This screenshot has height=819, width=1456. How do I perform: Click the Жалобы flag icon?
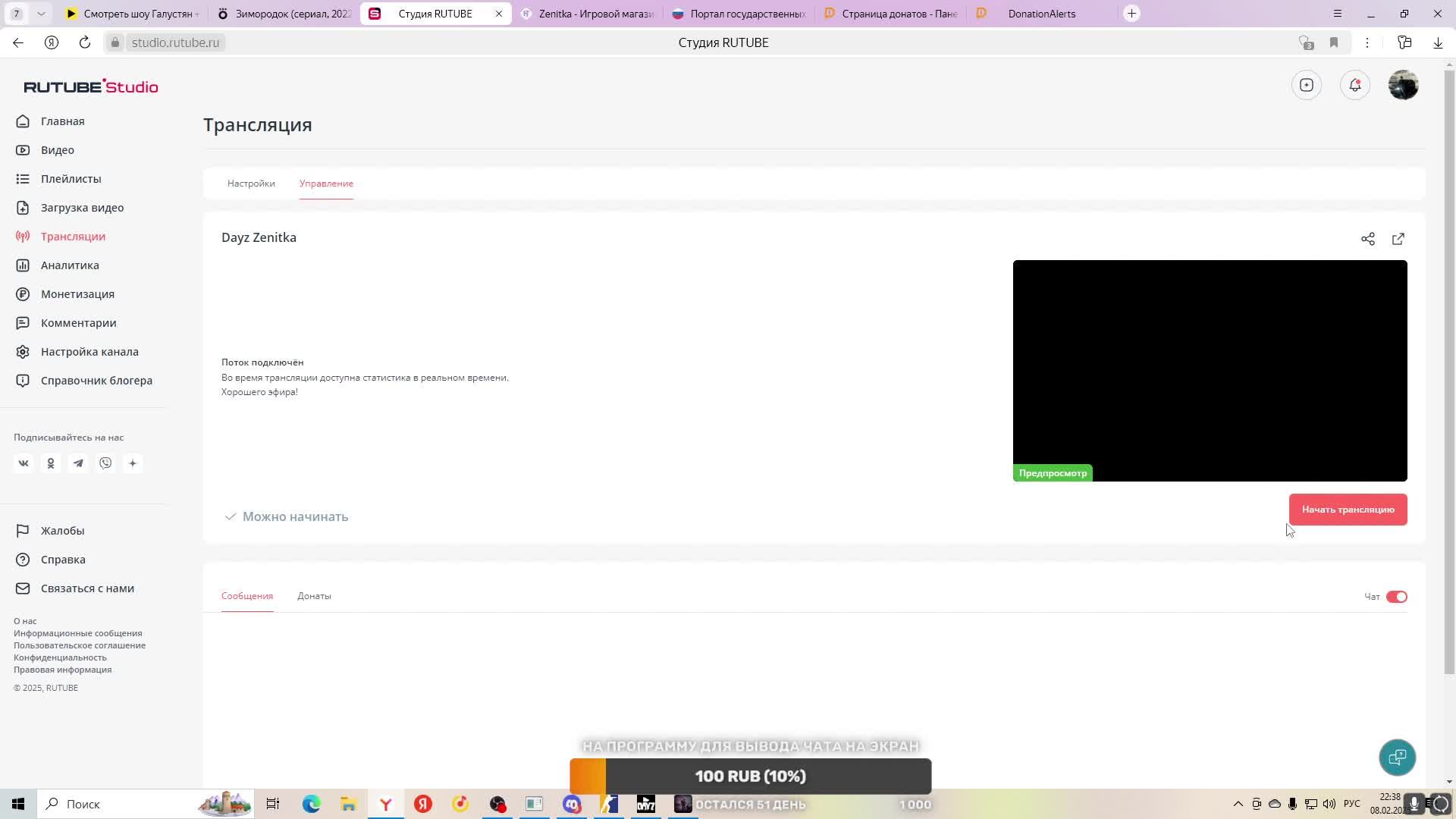(23, 531)
